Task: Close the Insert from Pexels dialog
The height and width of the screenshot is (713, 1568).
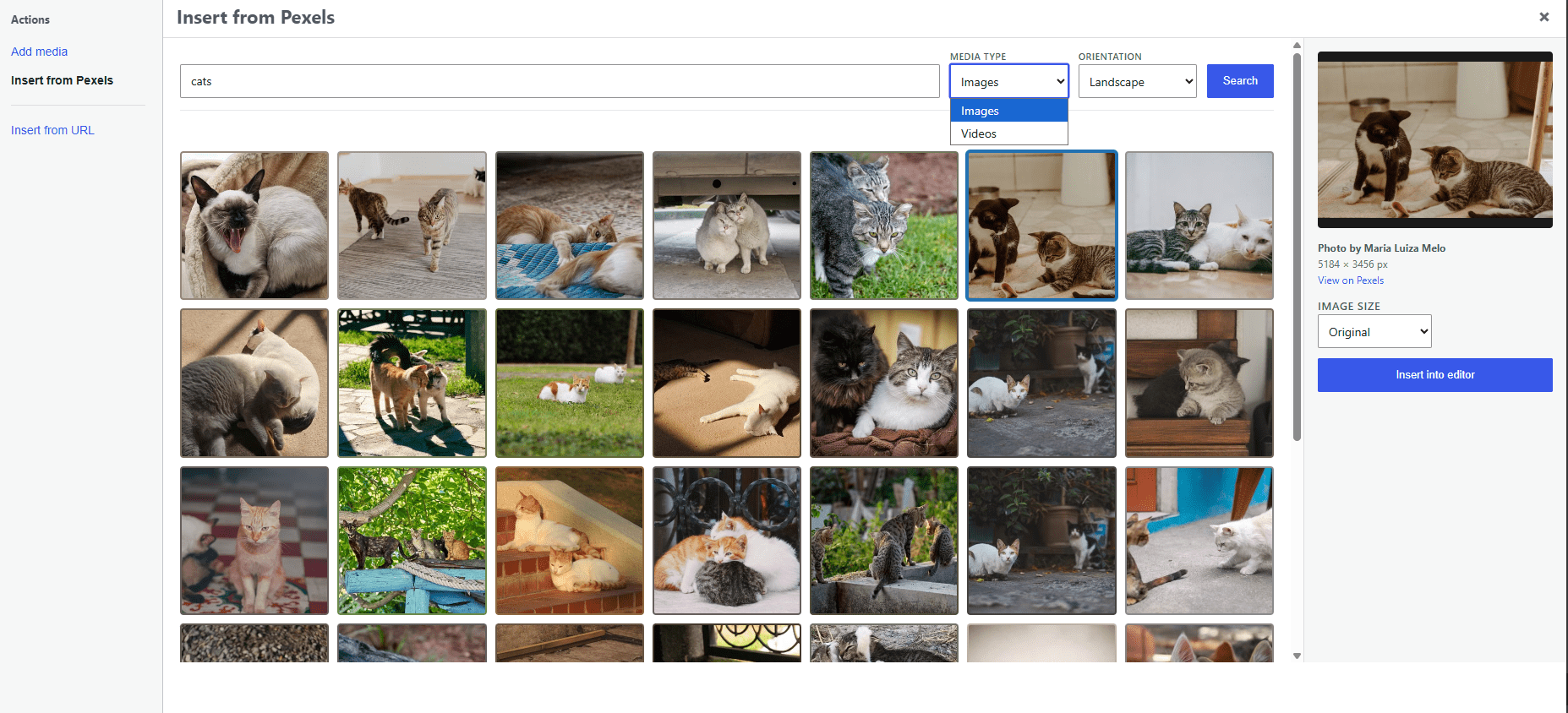Action: pyautogui.click(x=1543, y=17)
